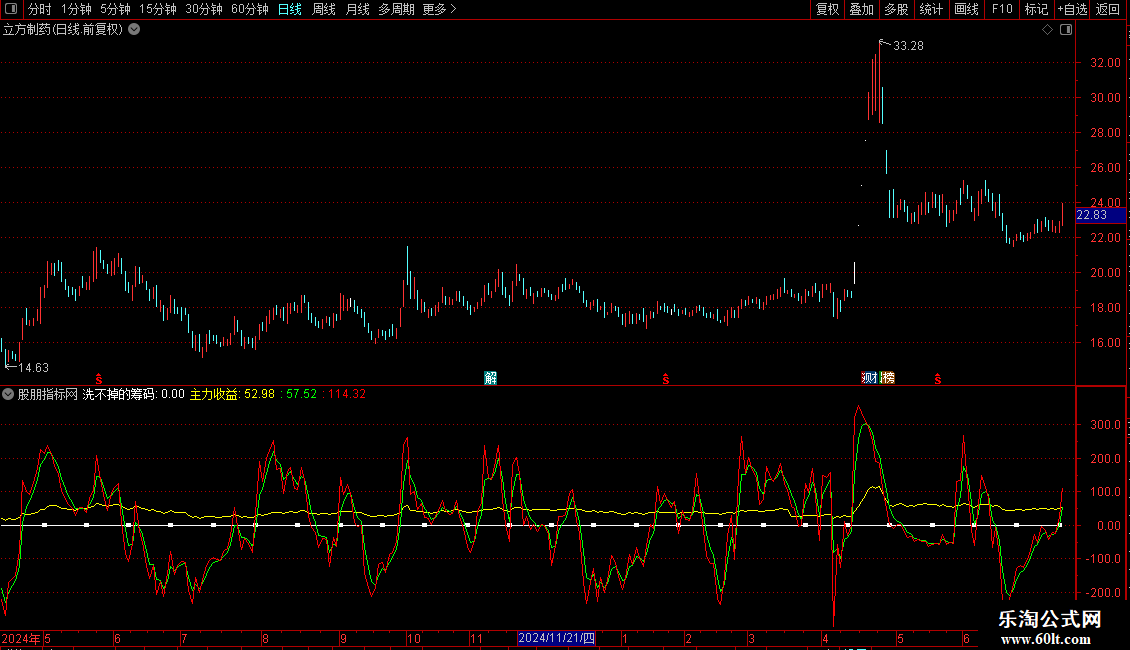
Task: Open the F10 company info
Action: pos(1002,9)
